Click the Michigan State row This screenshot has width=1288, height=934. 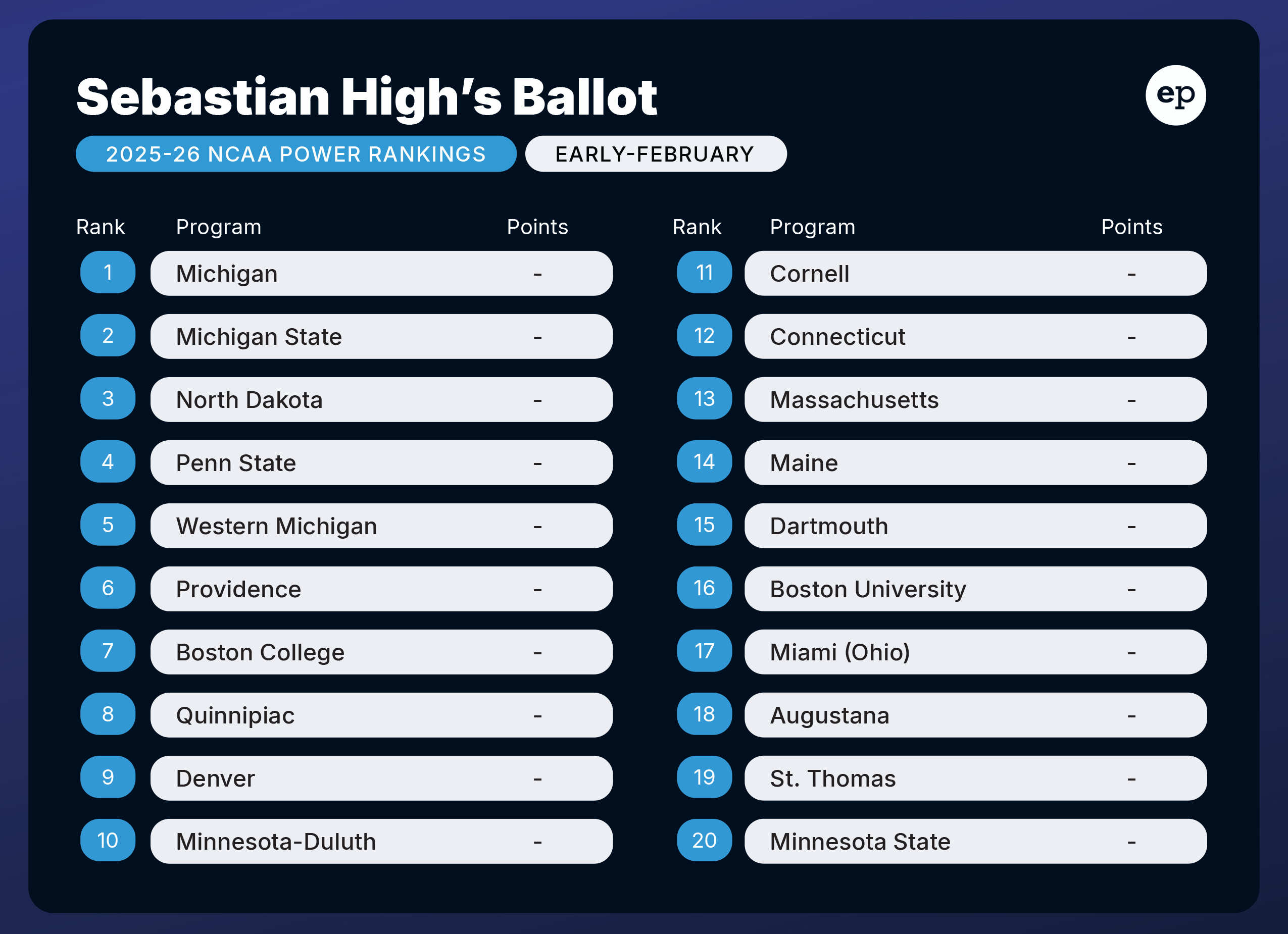pos(381,336)
